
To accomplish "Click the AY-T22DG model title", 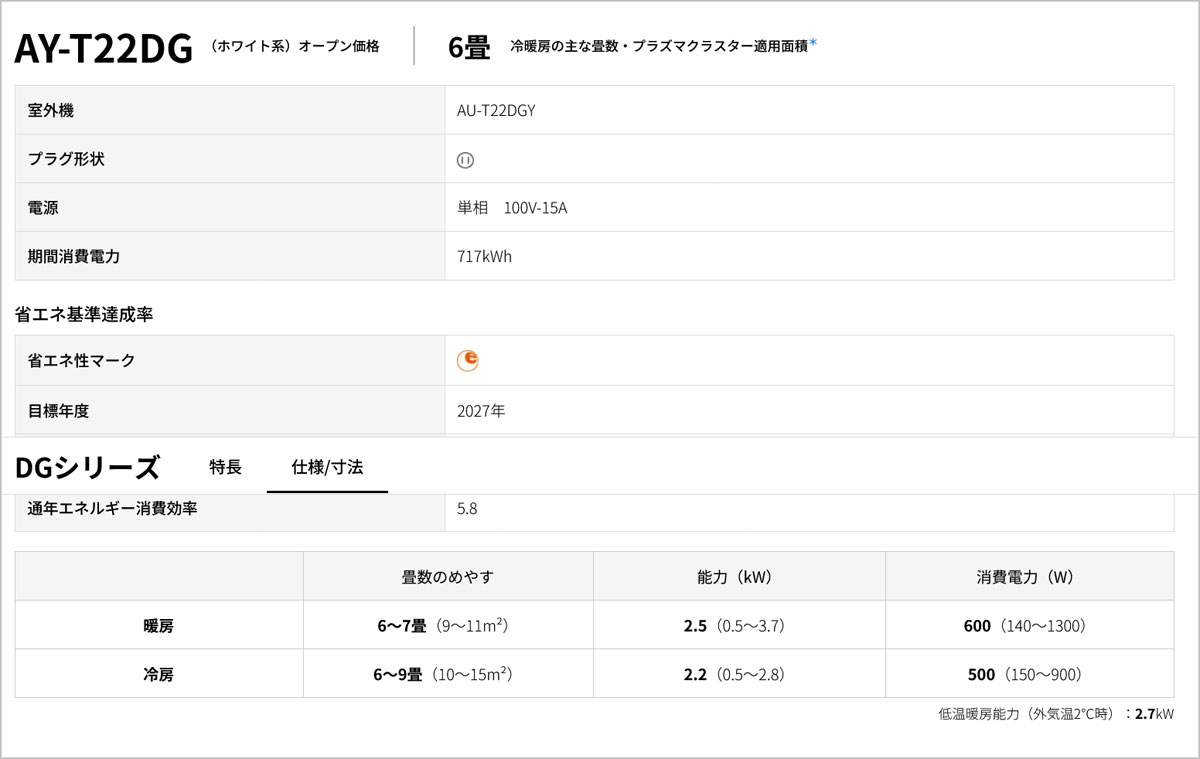I will pos(104,48).
